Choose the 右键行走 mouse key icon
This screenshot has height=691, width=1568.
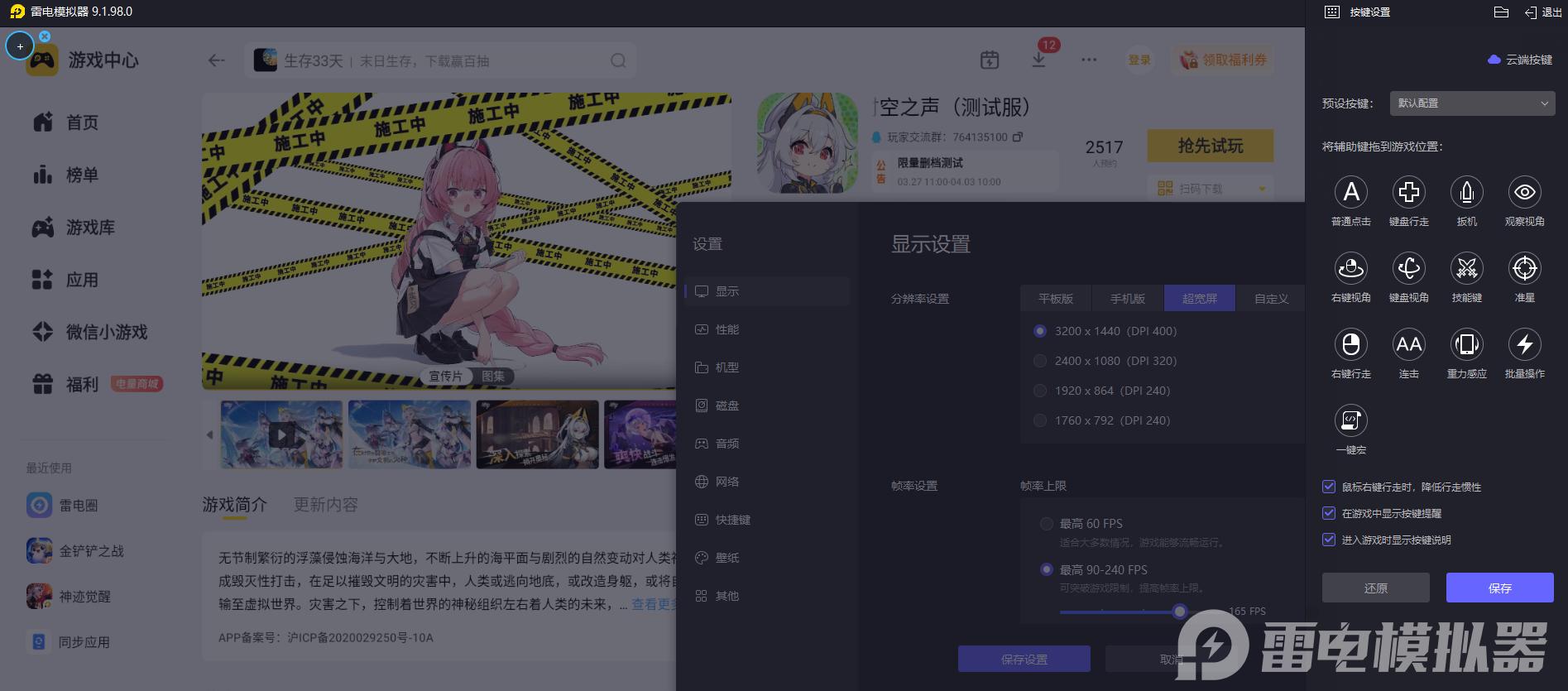point(1351,344)
